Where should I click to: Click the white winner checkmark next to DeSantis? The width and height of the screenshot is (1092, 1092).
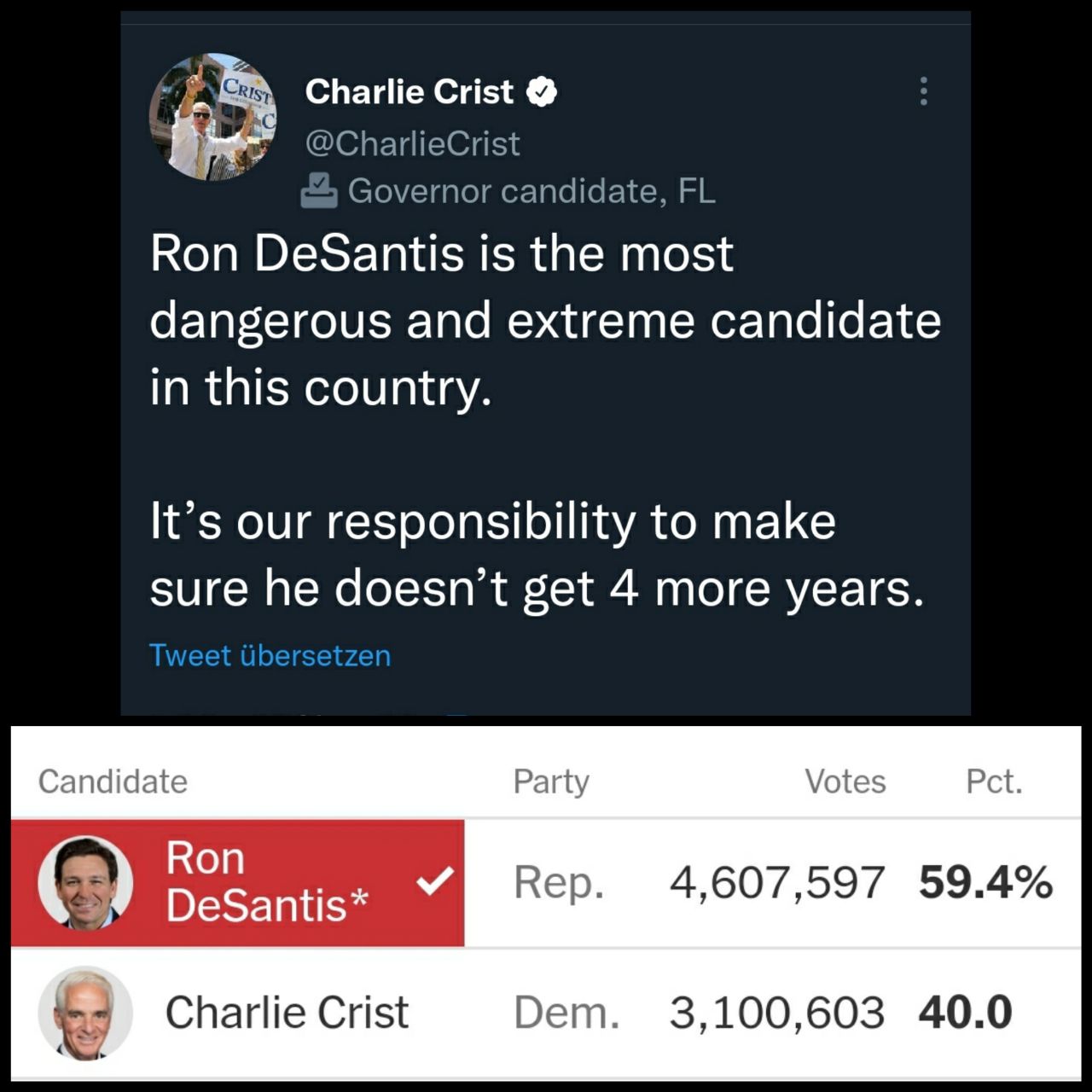(435, 881)
